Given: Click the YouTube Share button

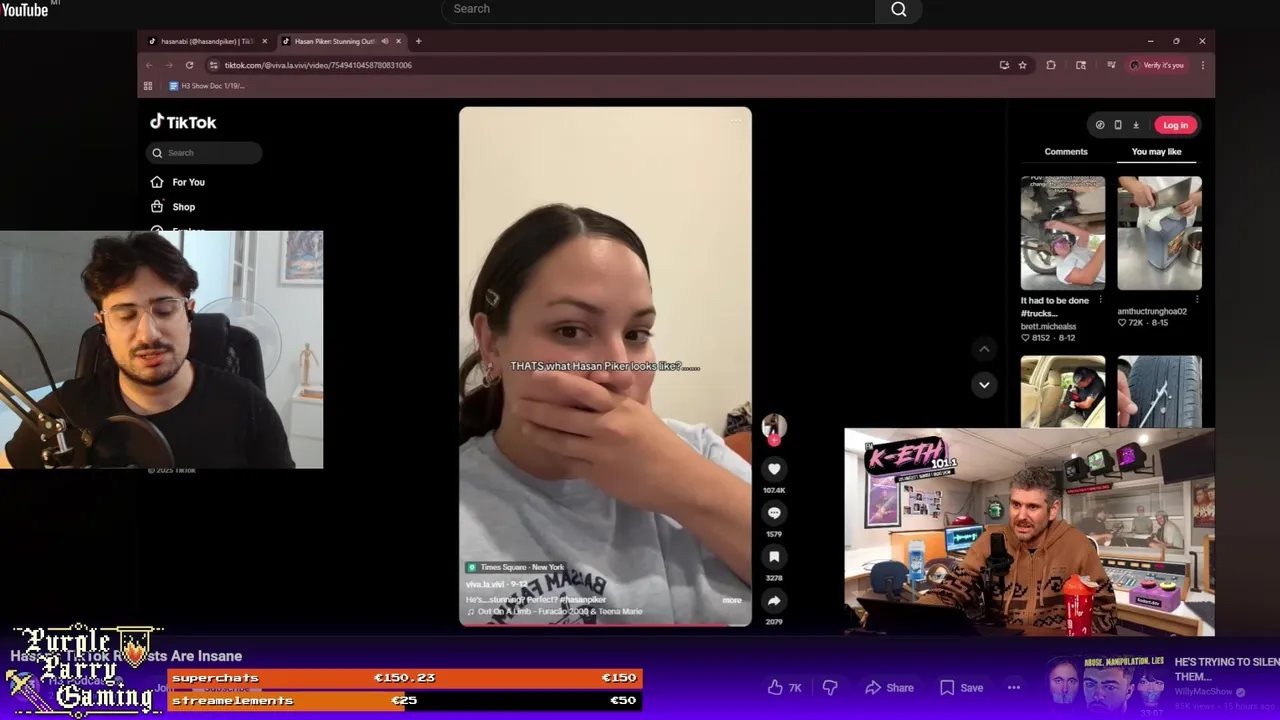Looking at the screenshot, I should tap(889, 688).
